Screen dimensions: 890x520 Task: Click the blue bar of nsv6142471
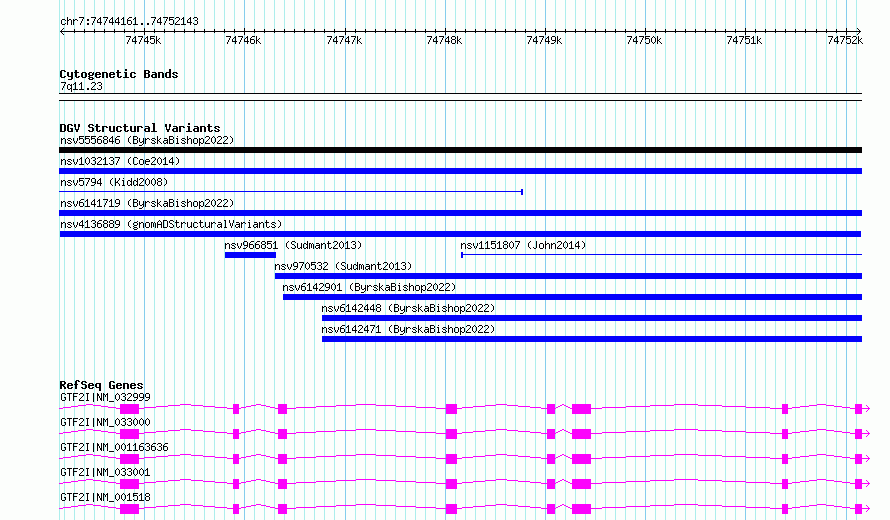[592, 339]
